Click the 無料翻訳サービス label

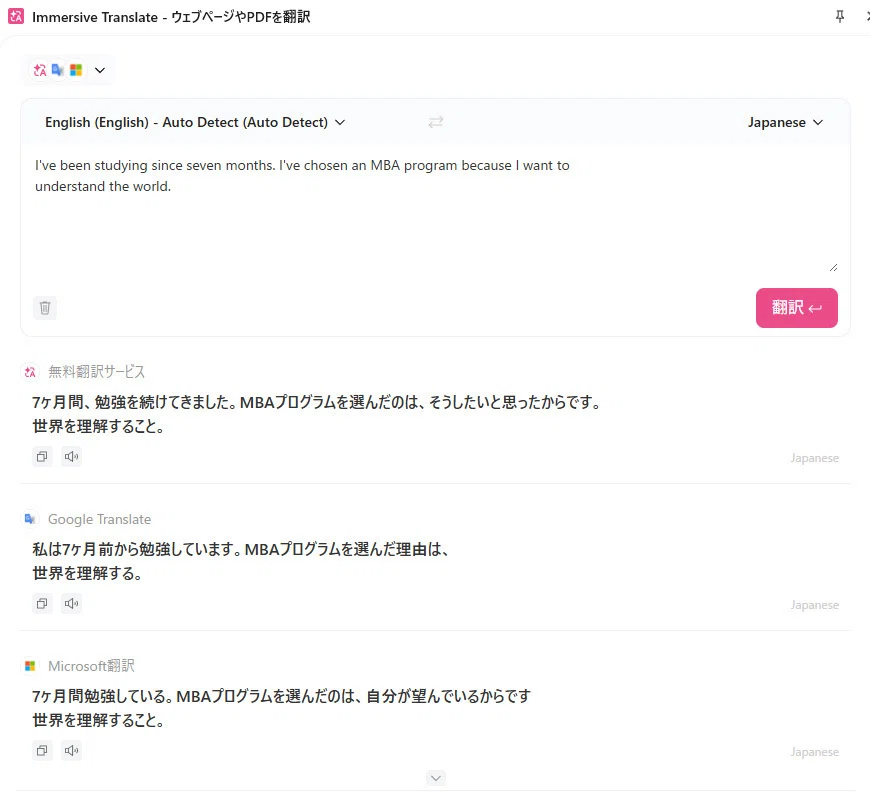pos(97,372)
